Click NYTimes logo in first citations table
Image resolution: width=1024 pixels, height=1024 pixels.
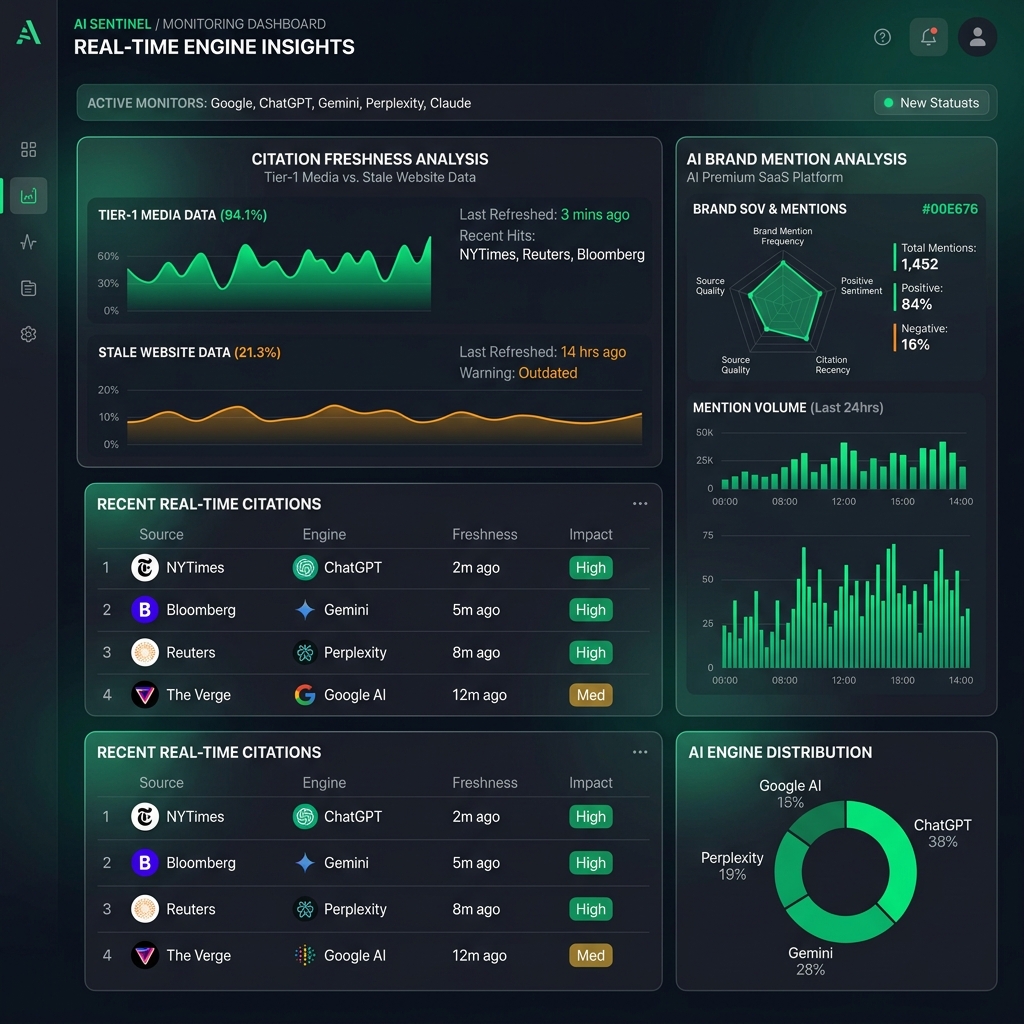coord(145,568)
